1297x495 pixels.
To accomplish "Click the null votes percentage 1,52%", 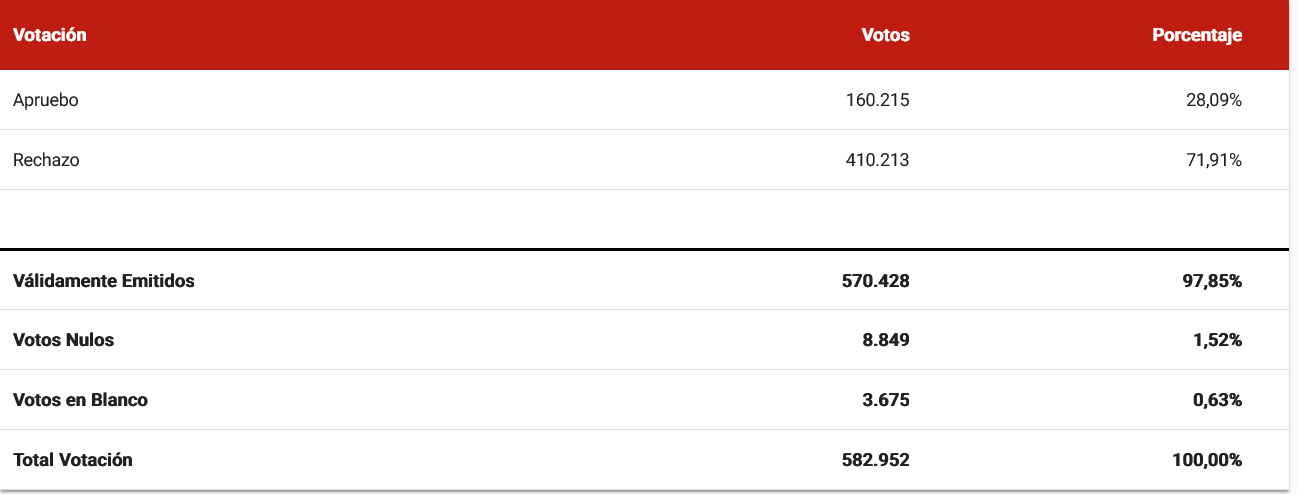I will point(1215,340).
